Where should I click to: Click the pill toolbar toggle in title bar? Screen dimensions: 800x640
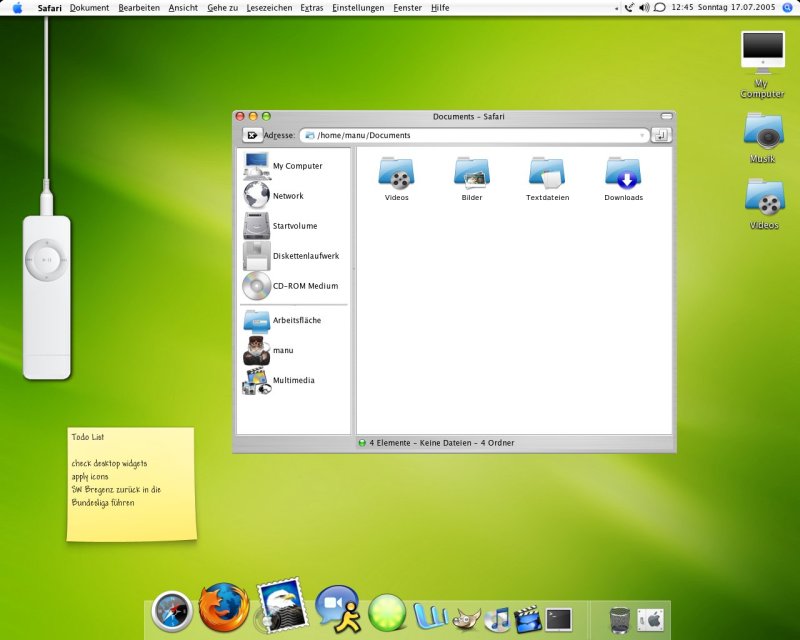point(666,116)
